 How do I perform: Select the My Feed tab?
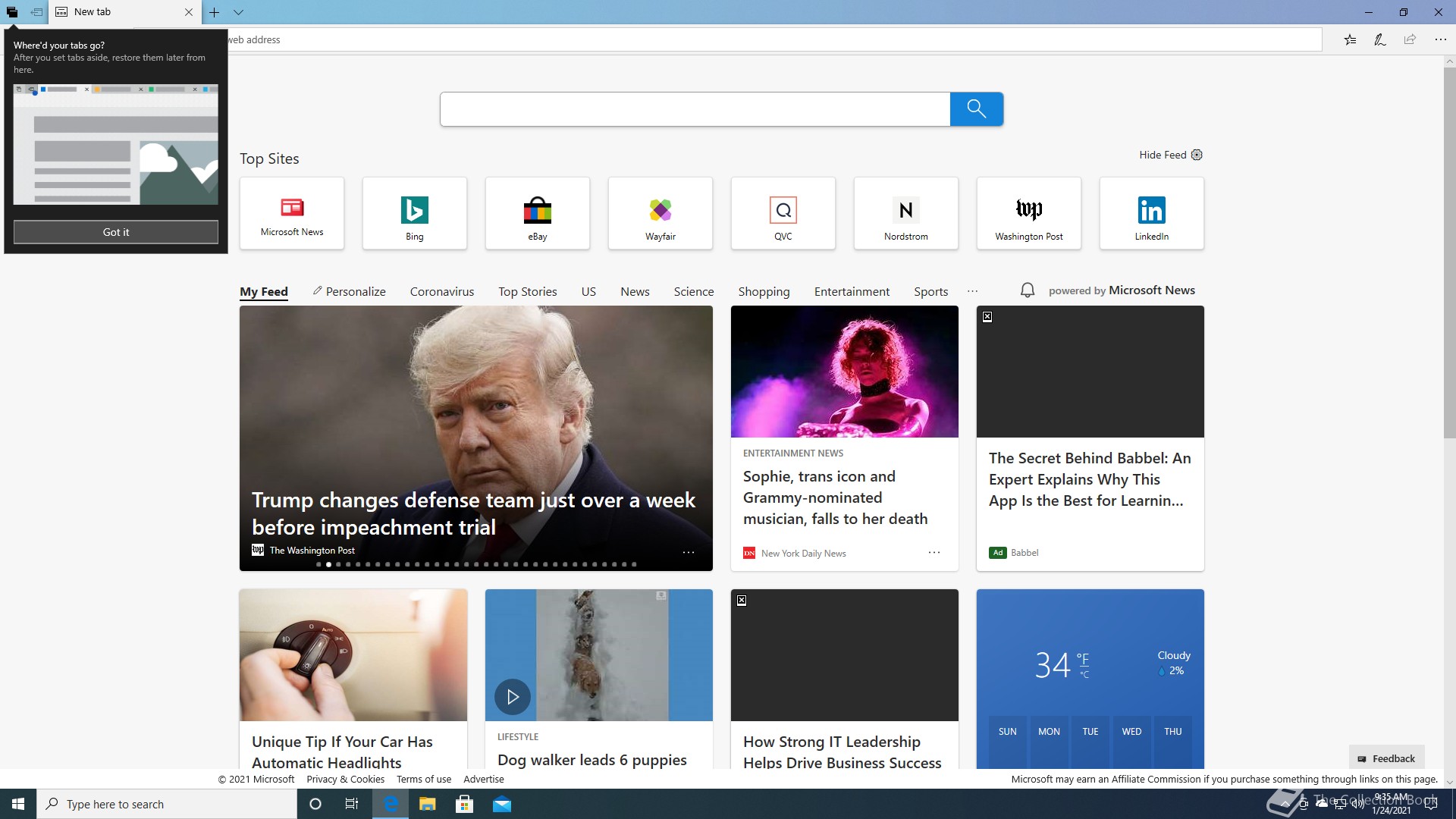264,292
